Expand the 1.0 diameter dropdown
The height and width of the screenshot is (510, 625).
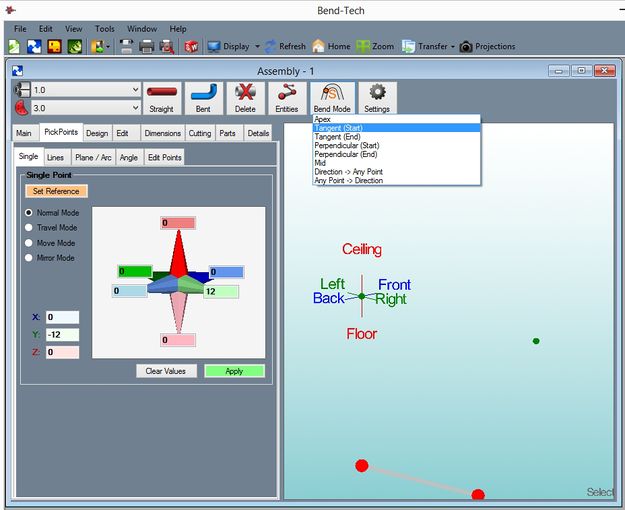(x=135, y=89)
